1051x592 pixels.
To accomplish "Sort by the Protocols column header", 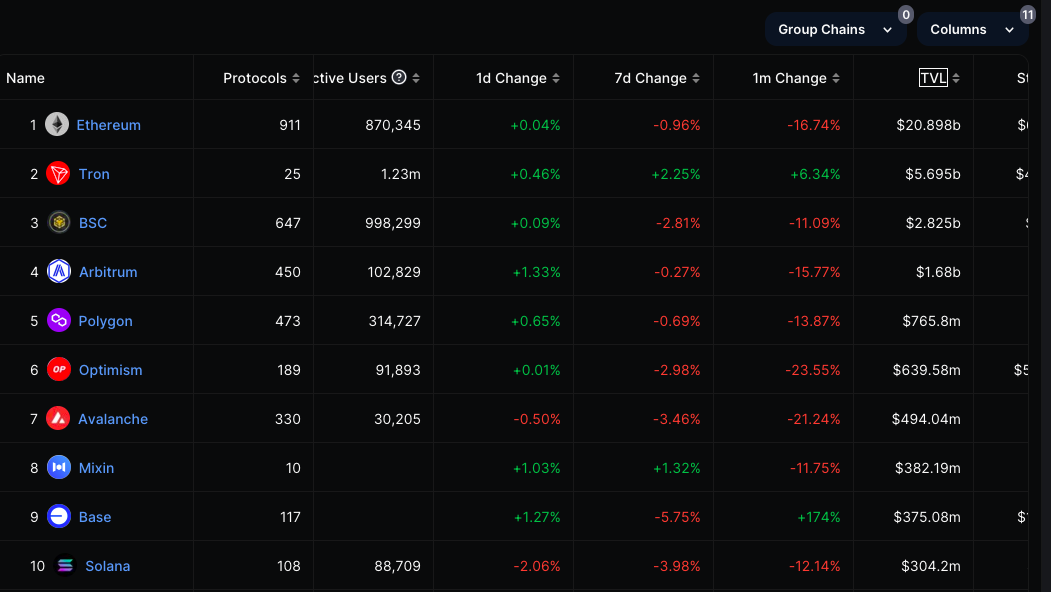I will pos(260,78).
